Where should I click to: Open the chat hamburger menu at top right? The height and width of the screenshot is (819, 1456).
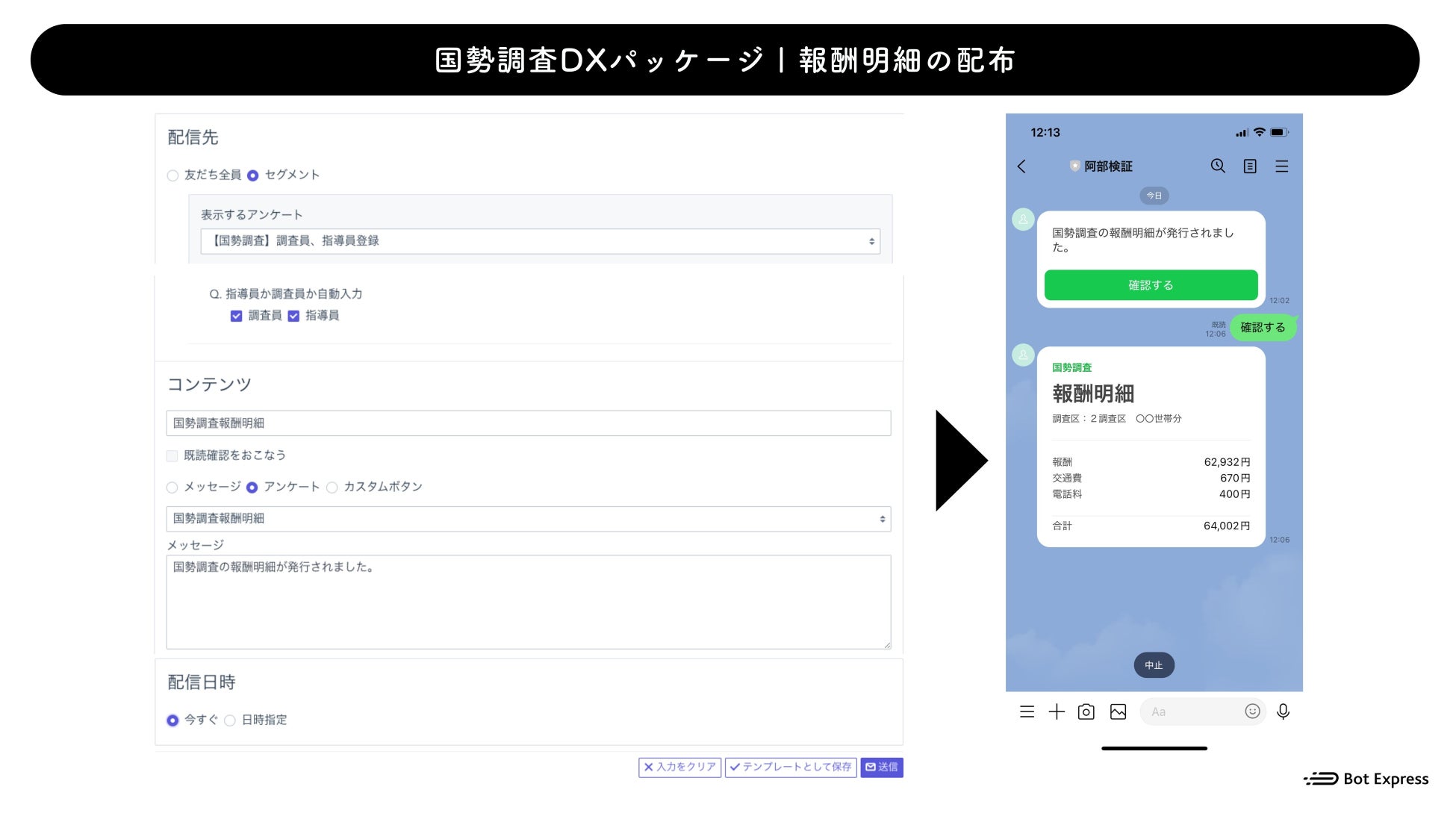pos(1282,166)
